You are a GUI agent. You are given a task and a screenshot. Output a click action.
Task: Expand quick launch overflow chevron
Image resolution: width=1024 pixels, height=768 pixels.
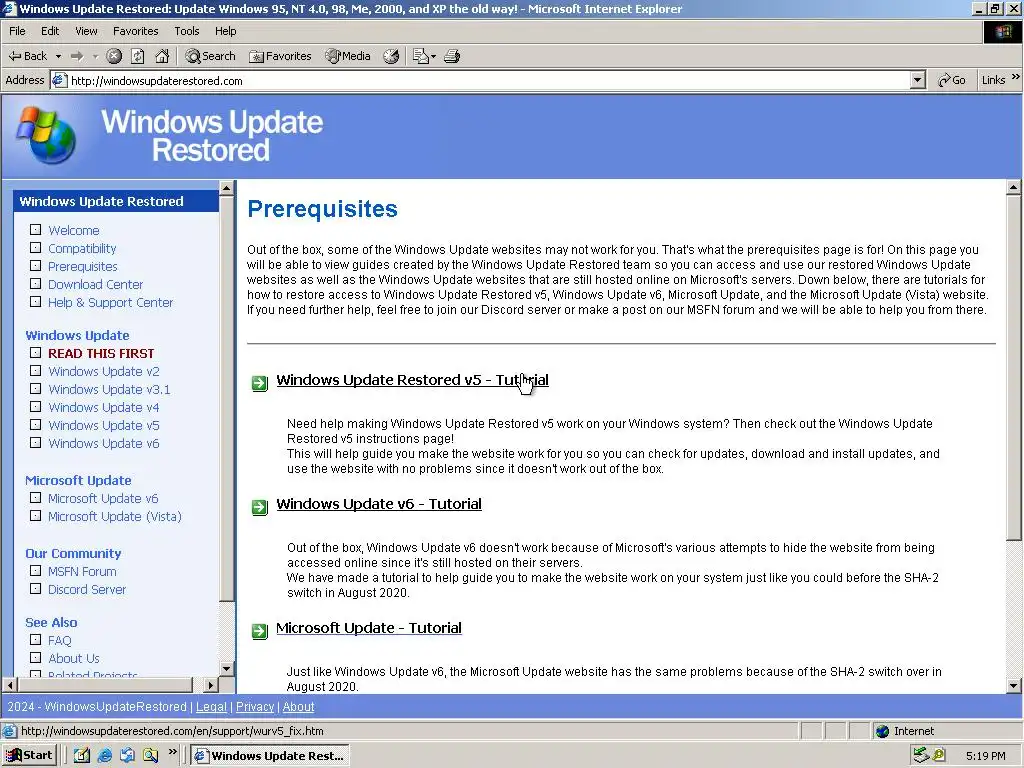173,752
